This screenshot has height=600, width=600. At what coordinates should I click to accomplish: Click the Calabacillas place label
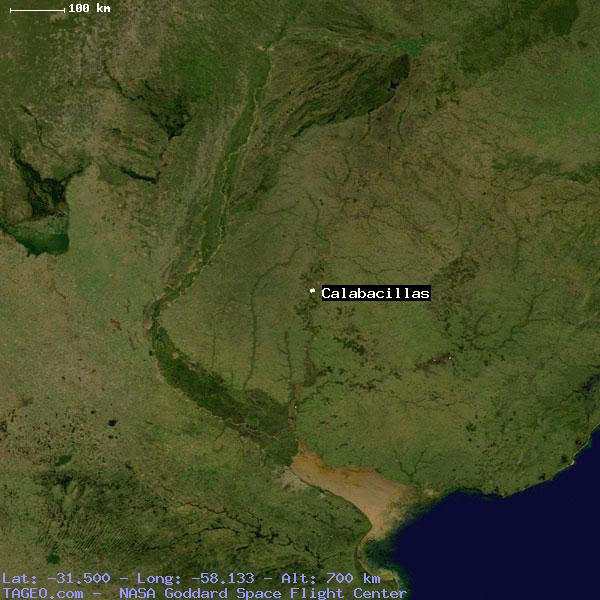(376, 293)
